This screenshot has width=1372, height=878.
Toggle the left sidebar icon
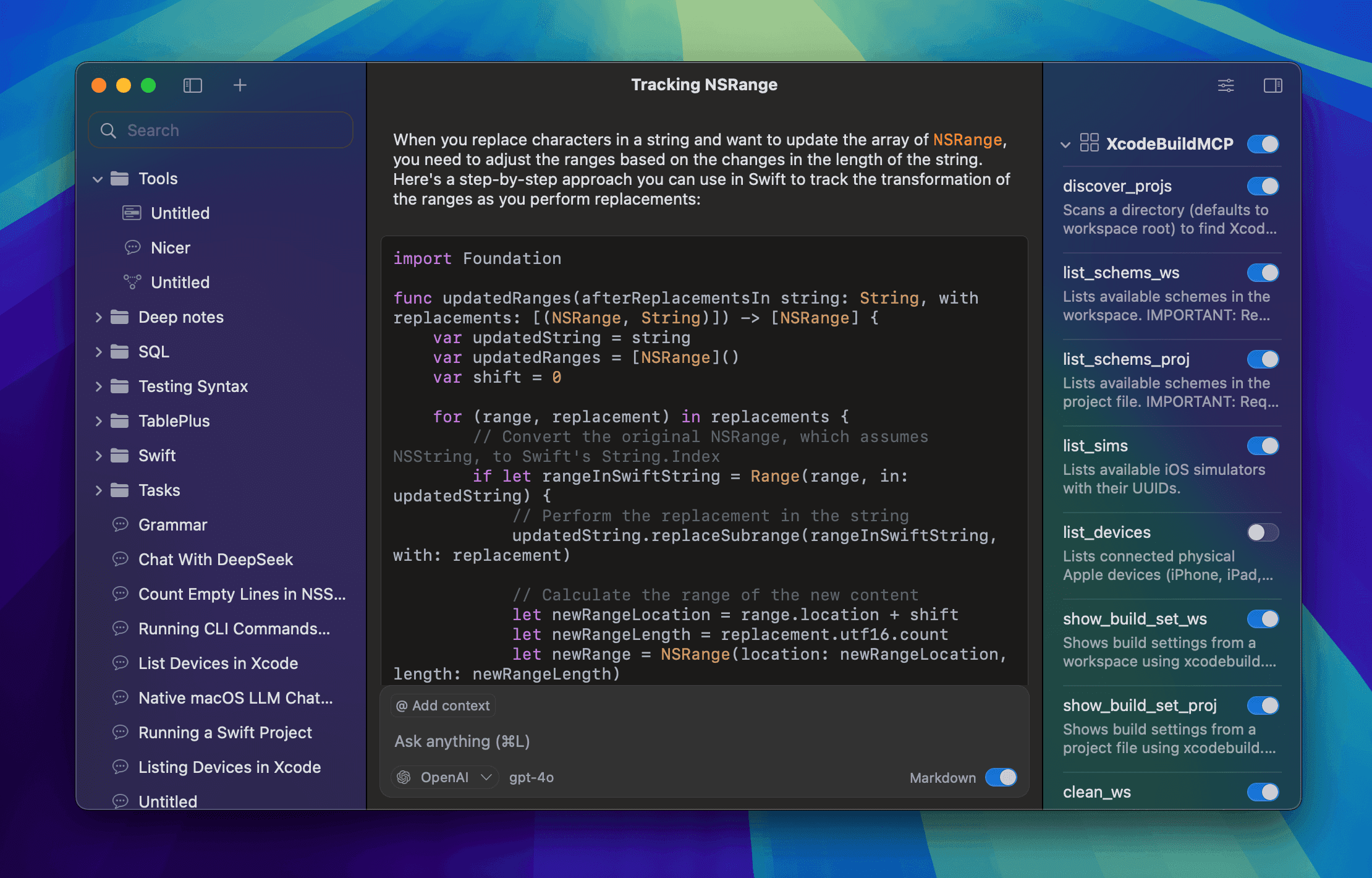193,85
